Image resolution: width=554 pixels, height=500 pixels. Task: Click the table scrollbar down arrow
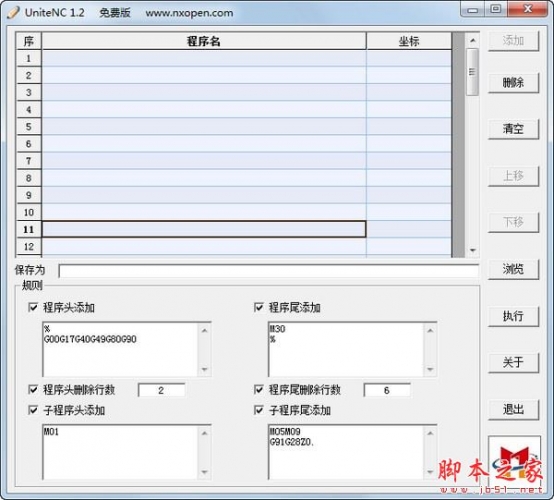click(473, 250)
